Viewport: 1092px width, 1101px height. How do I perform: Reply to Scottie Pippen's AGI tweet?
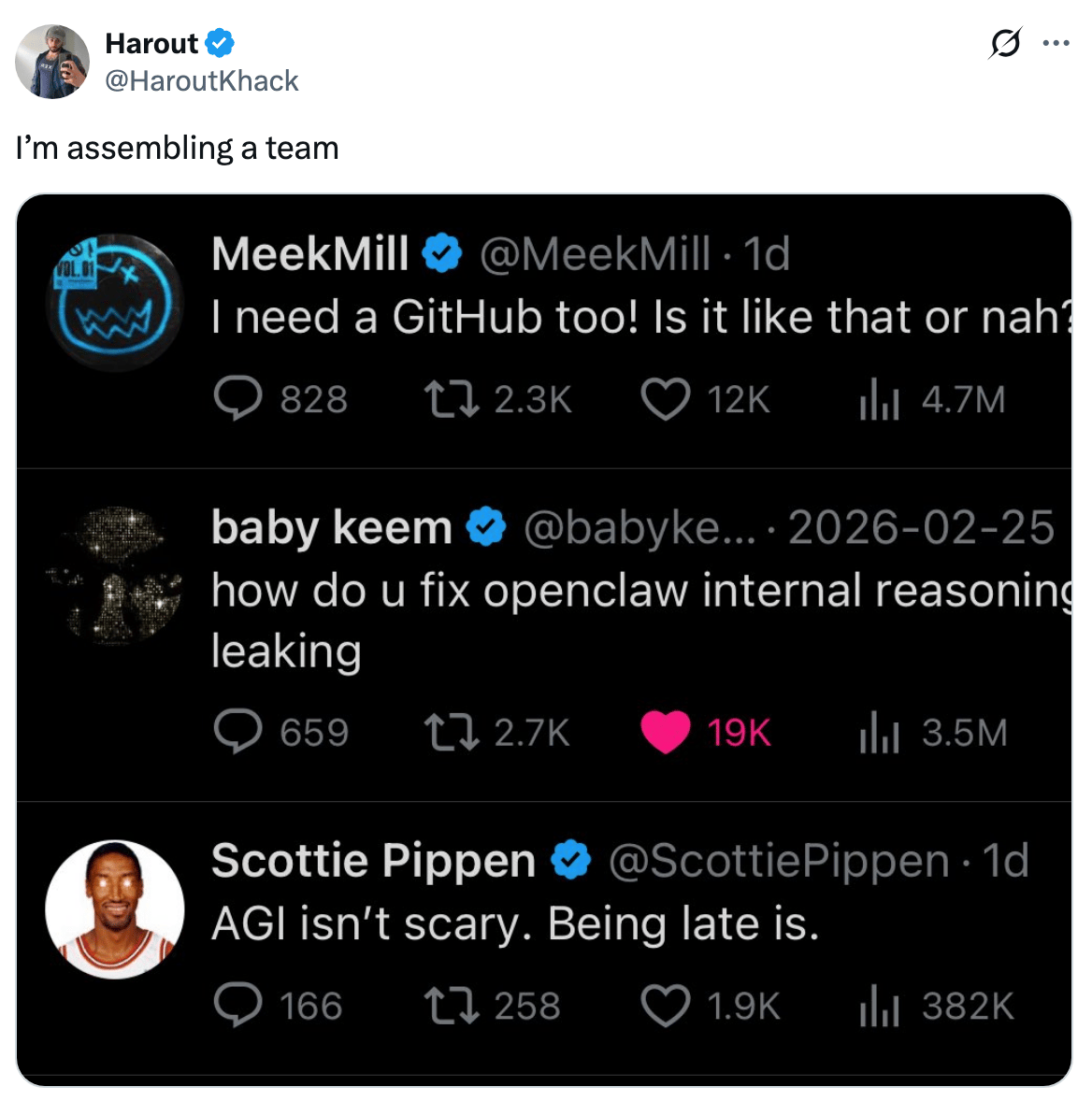(237, 1006)
